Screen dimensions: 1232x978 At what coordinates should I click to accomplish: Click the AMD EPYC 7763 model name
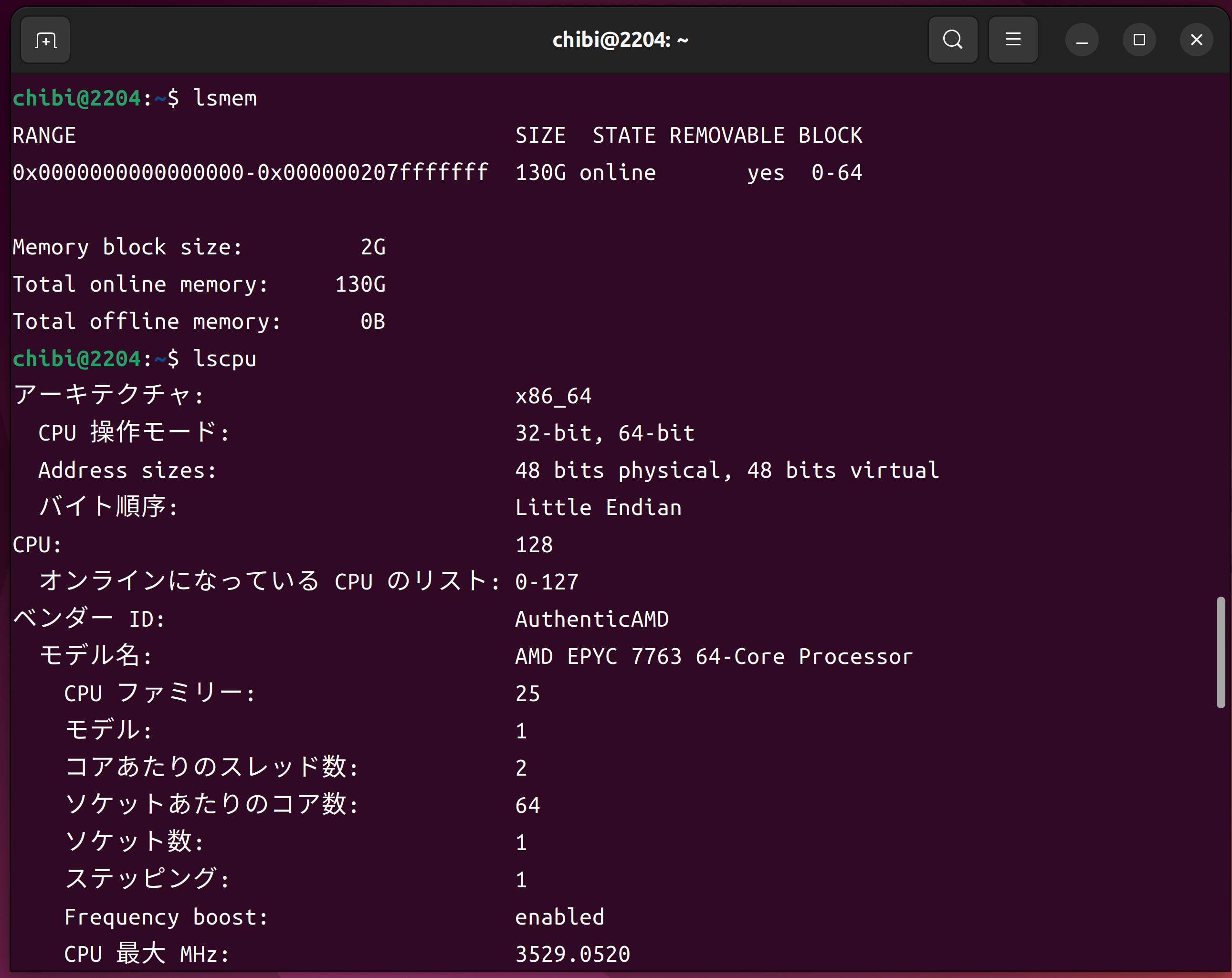pos(714,656)
